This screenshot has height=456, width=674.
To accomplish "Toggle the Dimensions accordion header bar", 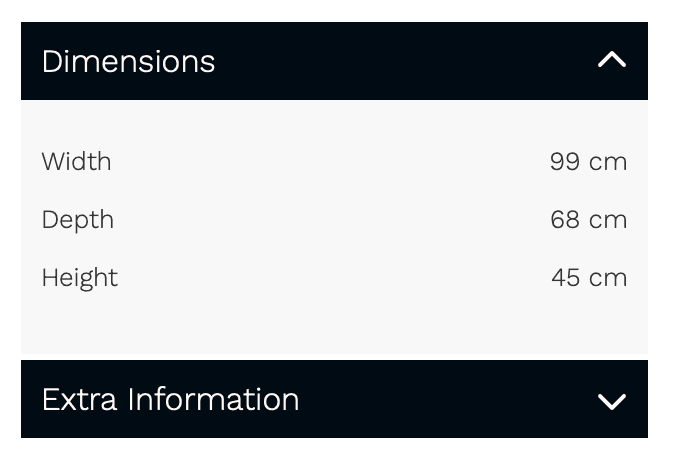I will [334, 61].
